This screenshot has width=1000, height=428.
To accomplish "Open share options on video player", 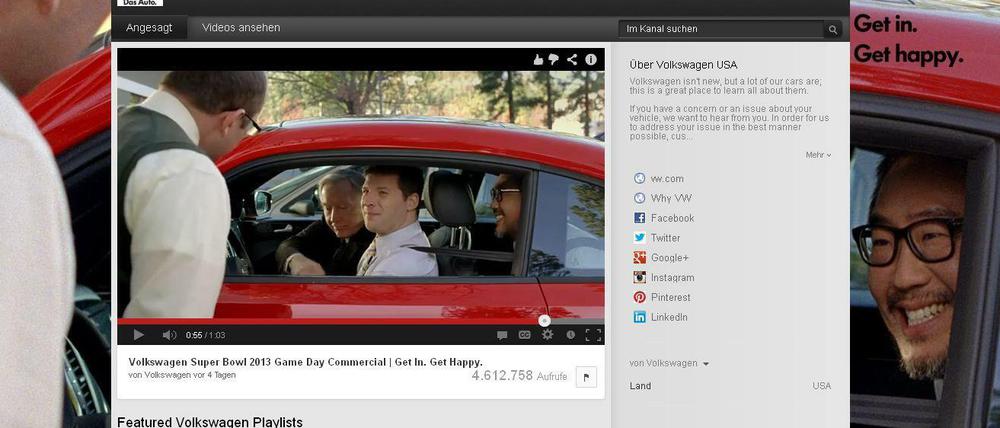I will [x=572, y=59].
